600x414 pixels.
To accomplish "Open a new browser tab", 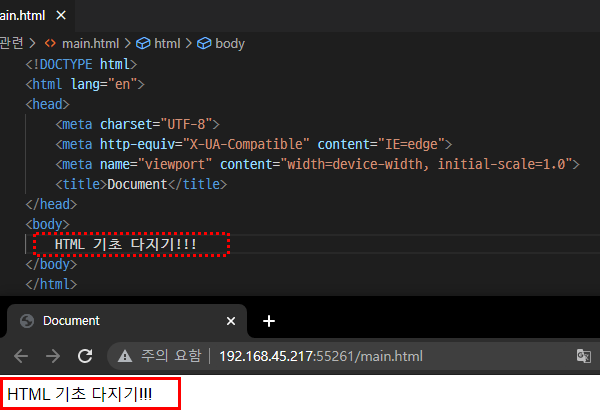I will (x=269, y=321).
